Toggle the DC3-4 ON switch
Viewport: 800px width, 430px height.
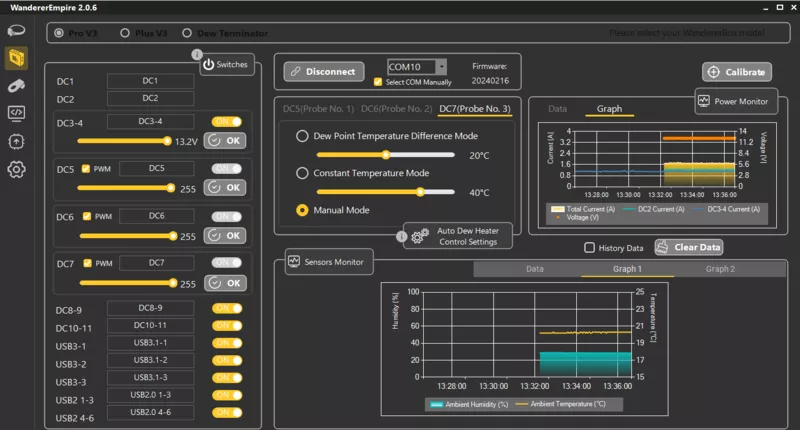[226, 121]
